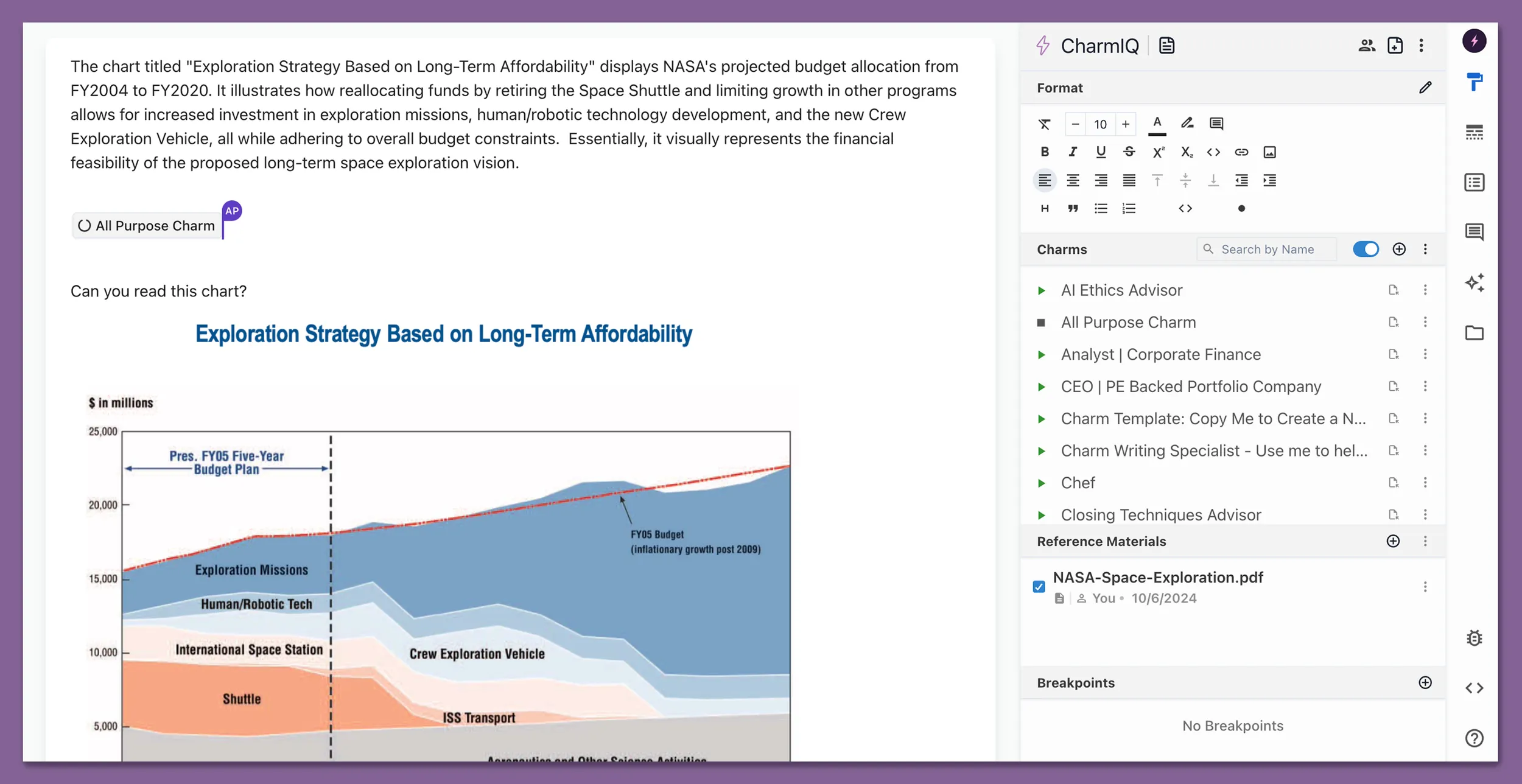Select the superscript formatting icon

pyautogui.click(x=1158, y=152)
